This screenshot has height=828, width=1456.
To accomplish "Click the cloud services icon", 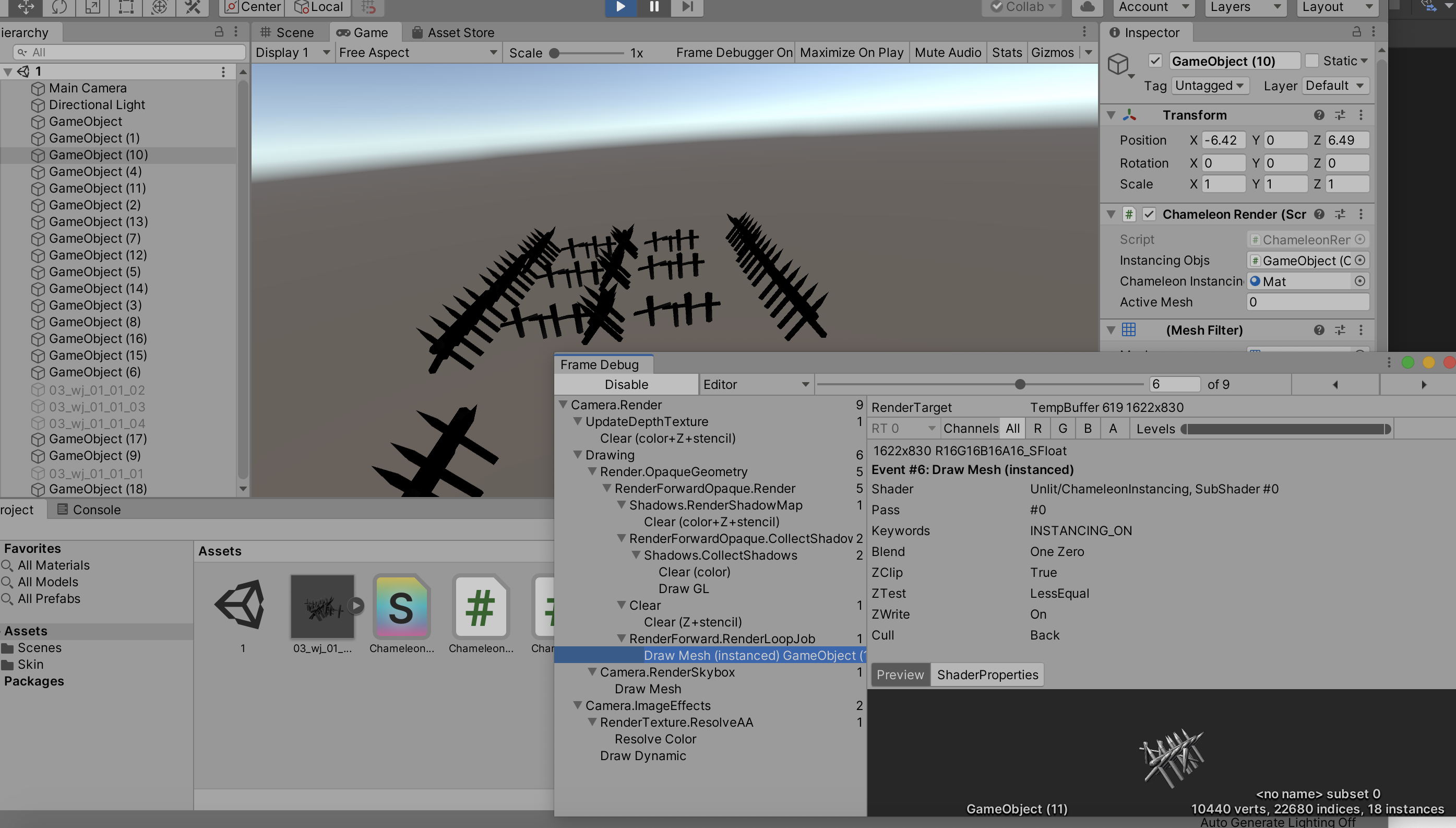I will coord(1087,7).
